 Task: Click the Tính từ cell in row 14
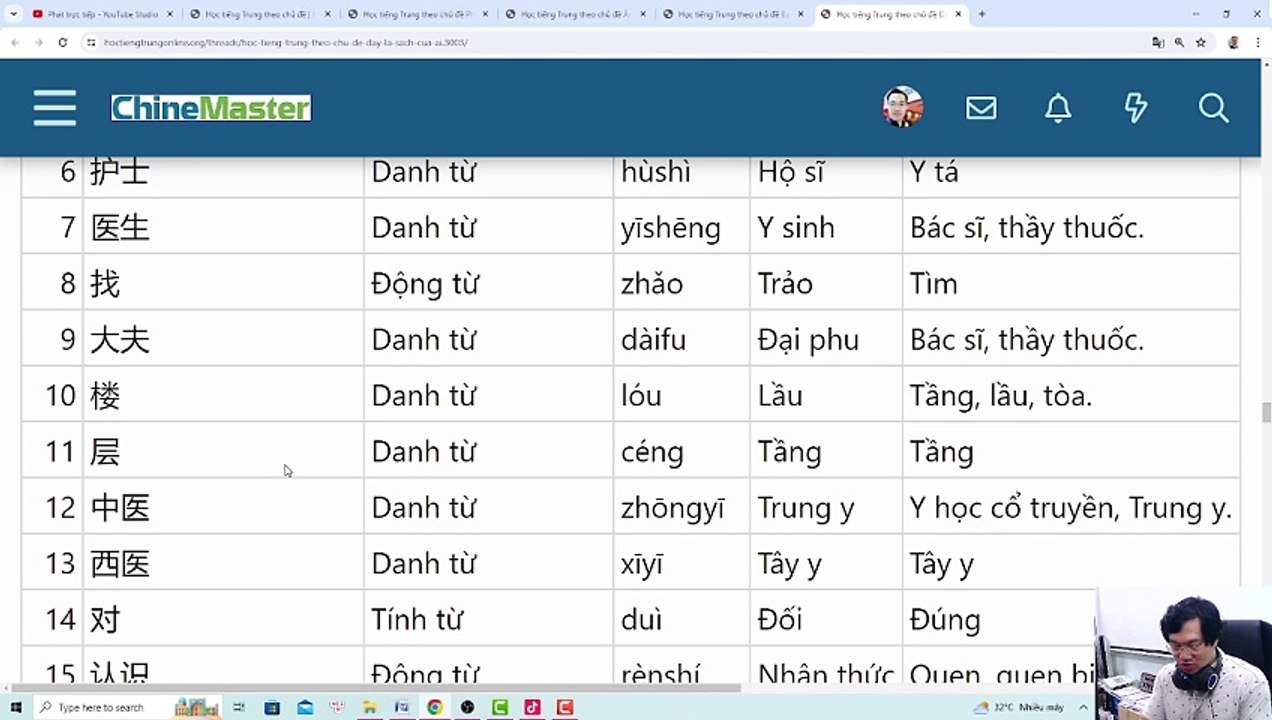488,620
